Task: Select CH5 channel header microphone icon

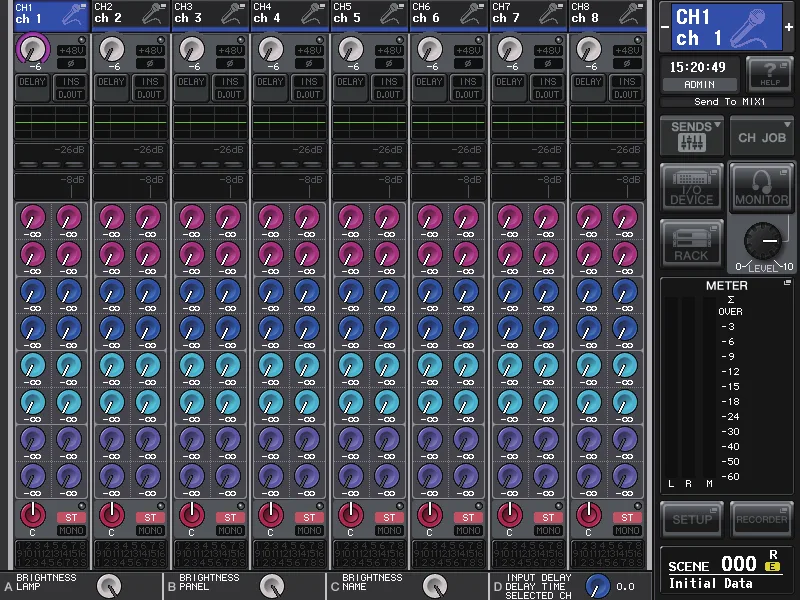Action: coord(393,14)
